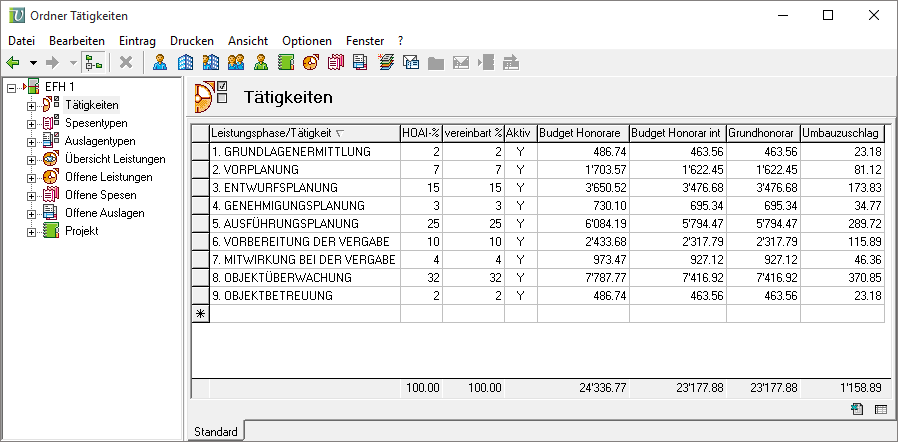The image size is (898, 442).
Task: Click the two-person group toolbar icon
Action: tap(235, 62)
